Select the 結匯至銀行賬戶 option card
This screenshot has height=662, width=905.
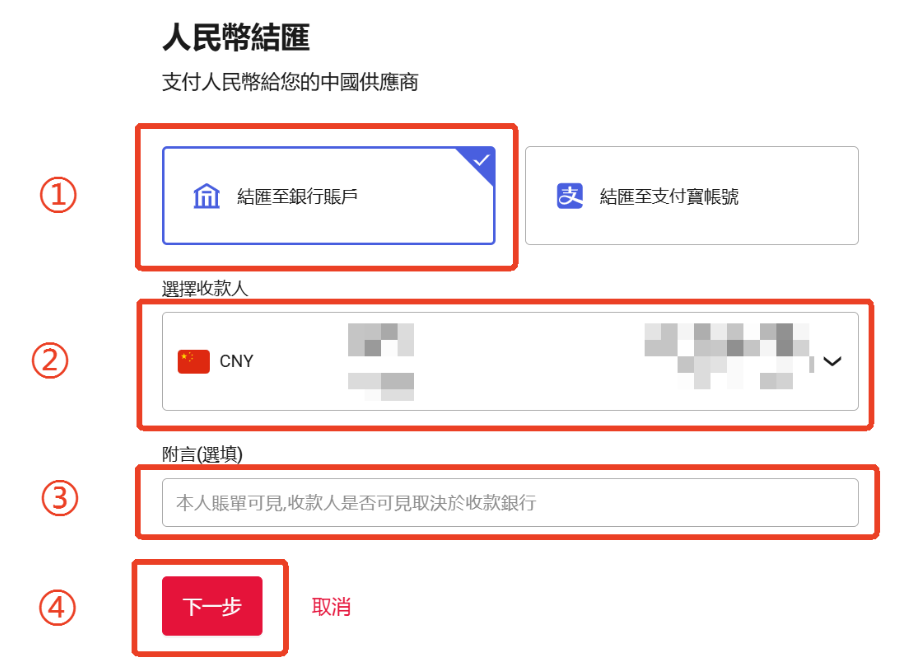(x=328, y=196)
